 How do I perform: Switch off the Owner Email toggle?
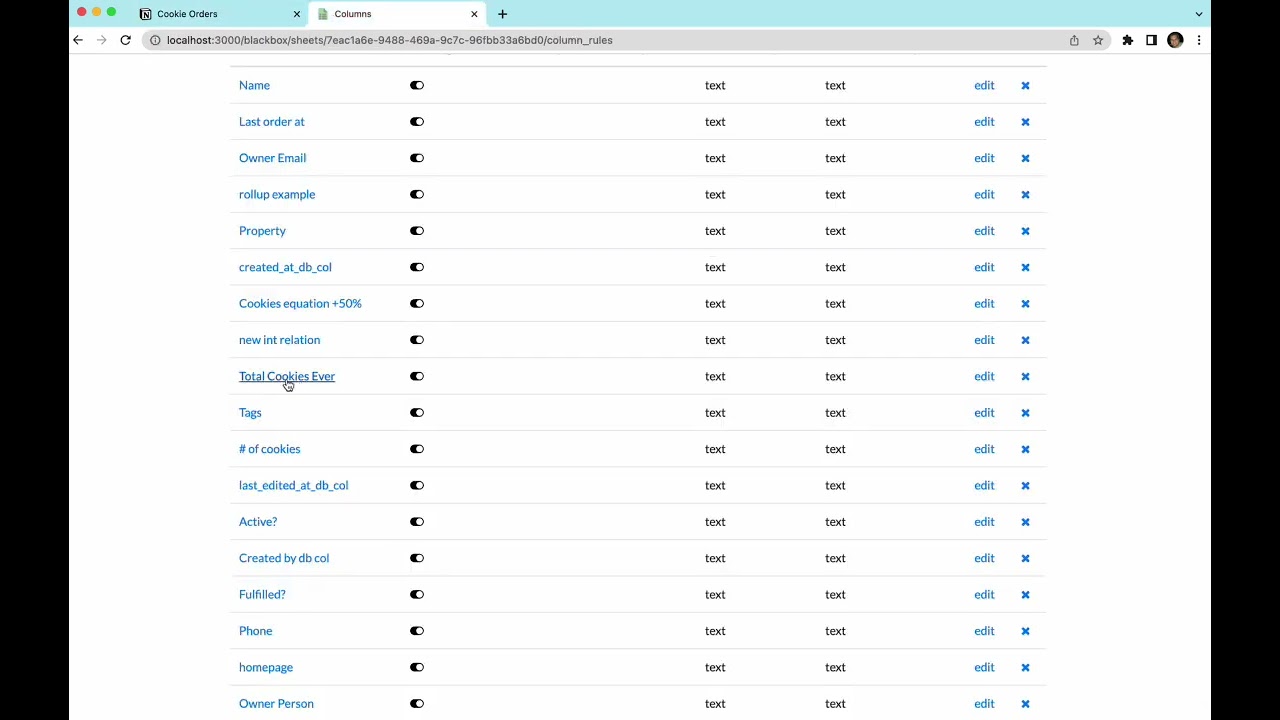417,158
